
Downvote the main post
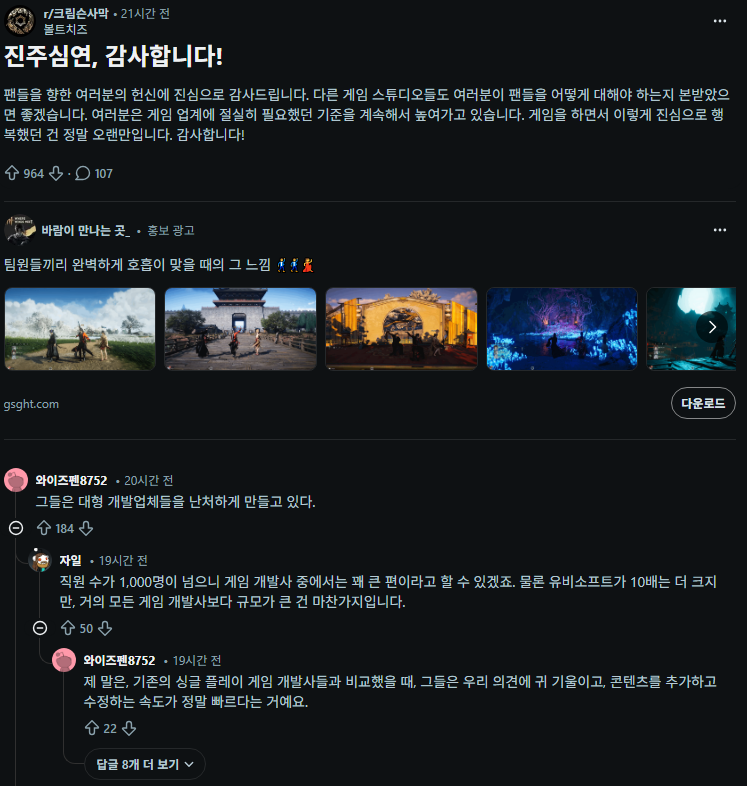pos(56,173)
